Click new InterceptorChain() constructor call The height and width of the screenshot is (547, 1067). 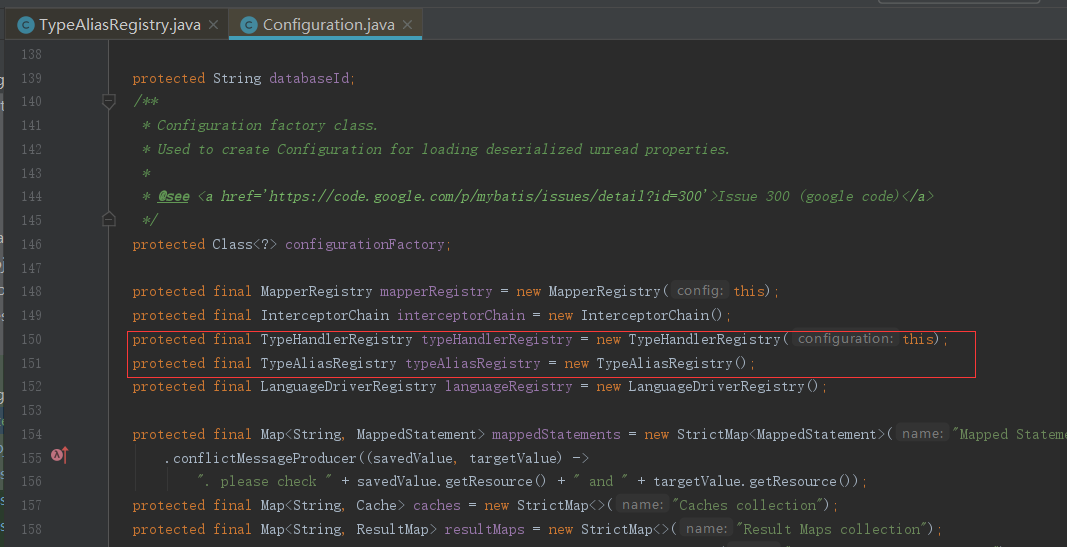[x=636, y=315]
